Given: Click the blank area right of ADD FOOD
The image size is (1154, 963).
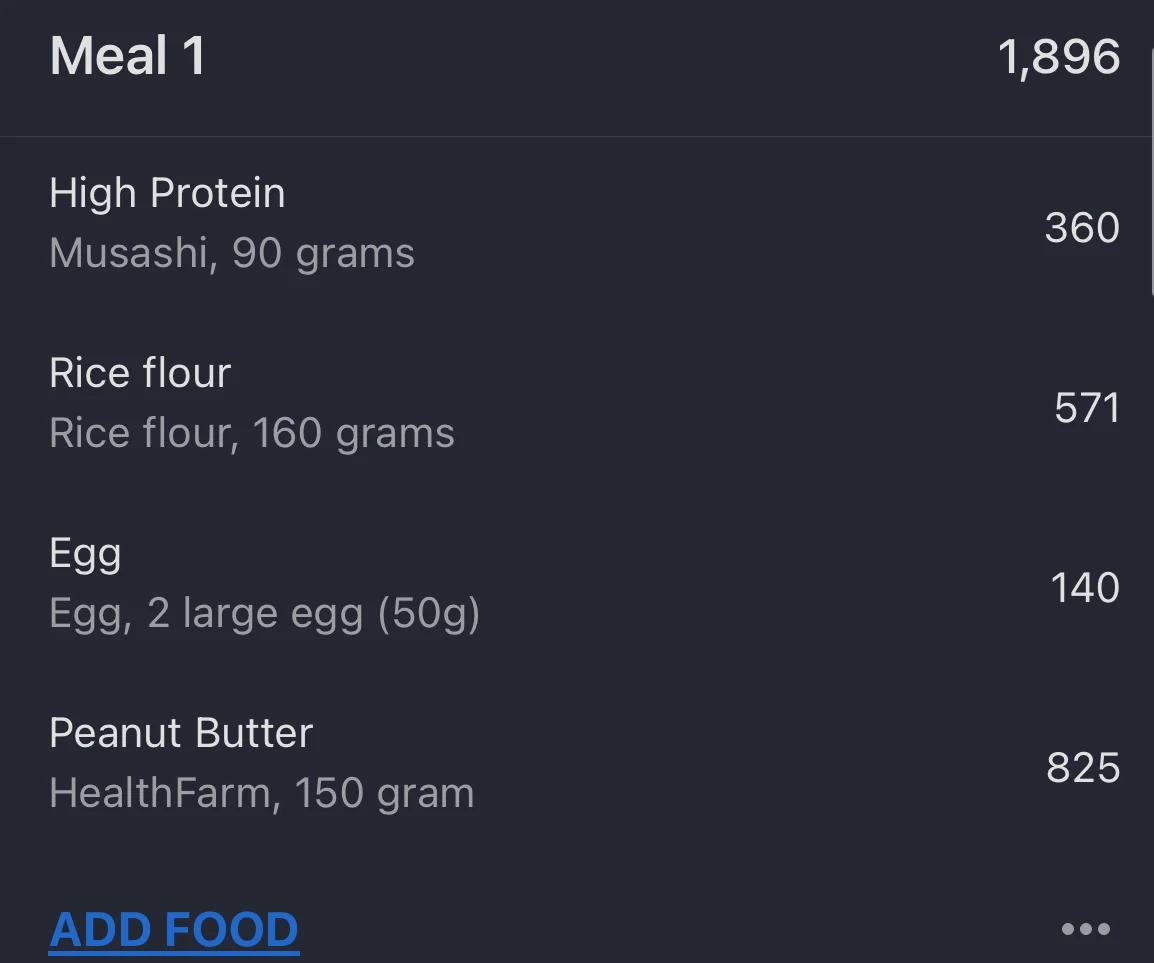Looking at the screenshot, I should pos(680,930).
